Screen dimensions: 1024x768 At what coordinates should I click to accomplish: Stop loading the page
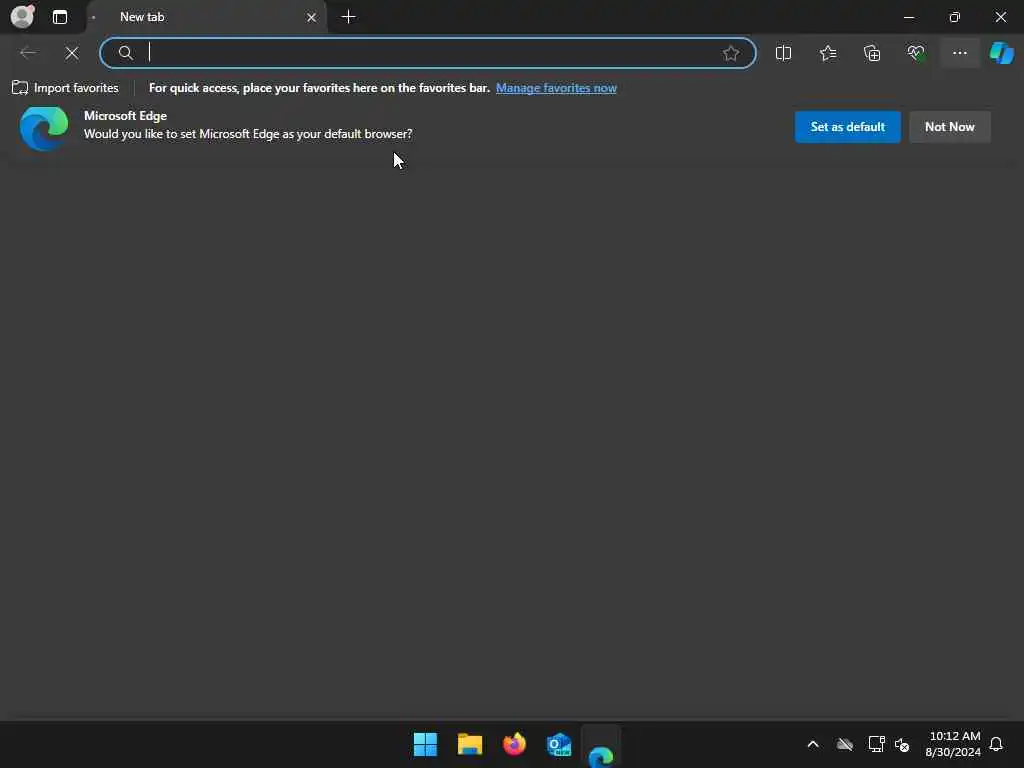[72, 53]
